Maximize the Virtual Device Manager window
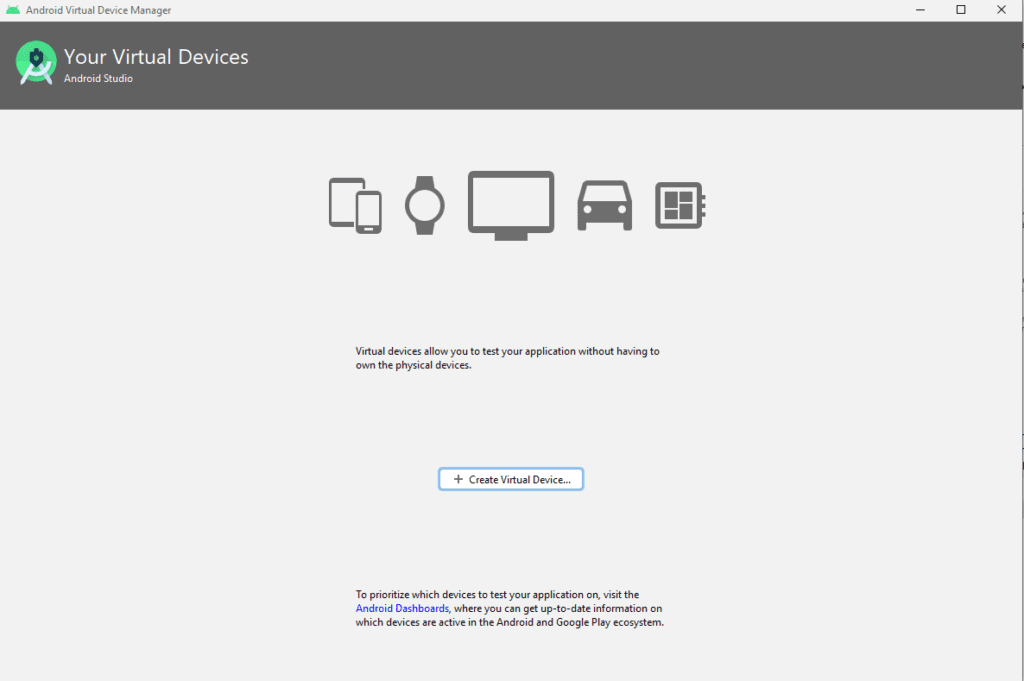Screen dimensions: 1024x681 click(x=960, y=10)
